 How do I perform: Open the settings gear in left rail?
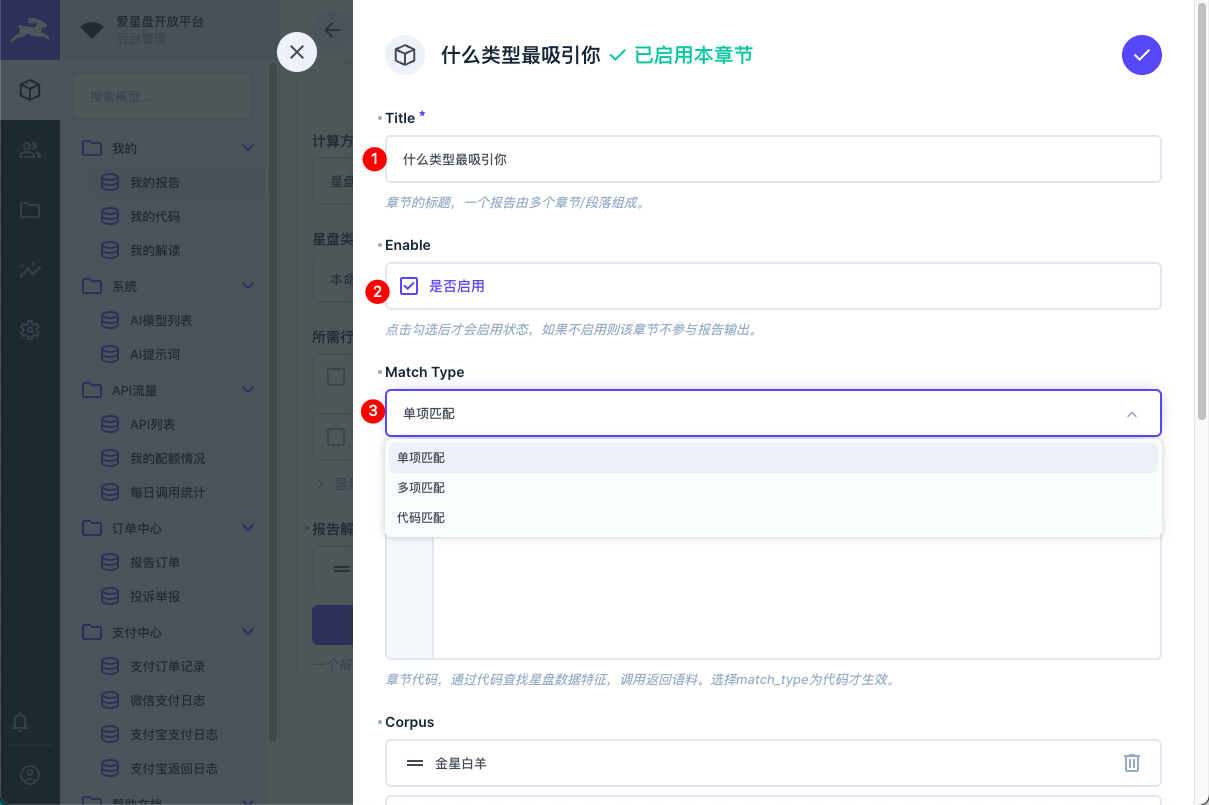pyautogui.click(x=30, y=330)
